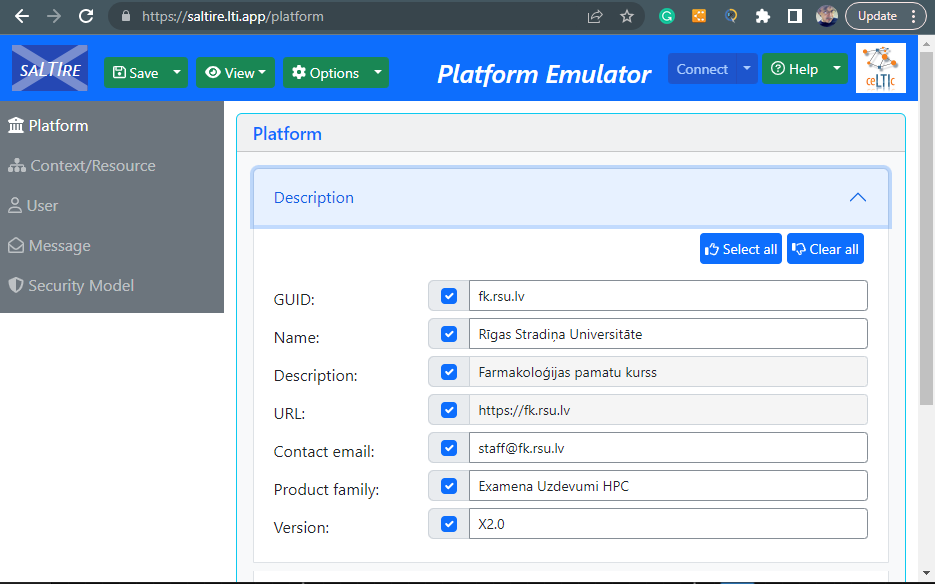
Task: Click the GUID input field
Action: click(668, 296)
